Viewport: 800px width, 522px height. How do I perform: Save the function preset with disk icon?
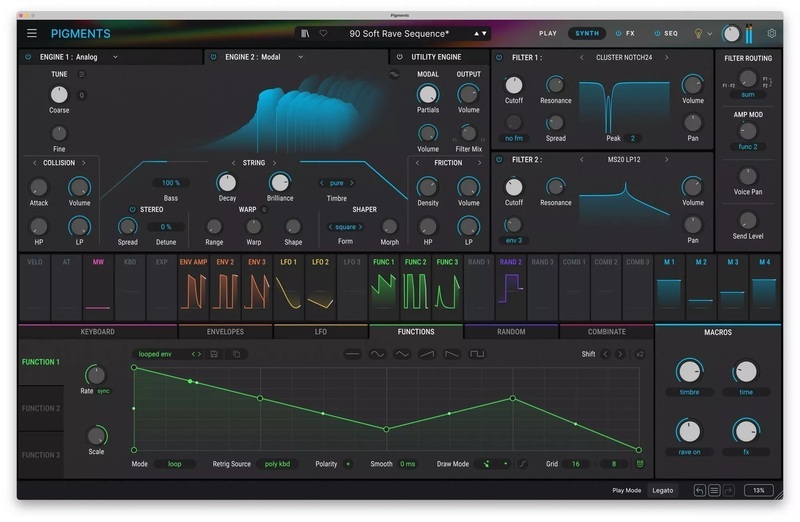point(214,354)
